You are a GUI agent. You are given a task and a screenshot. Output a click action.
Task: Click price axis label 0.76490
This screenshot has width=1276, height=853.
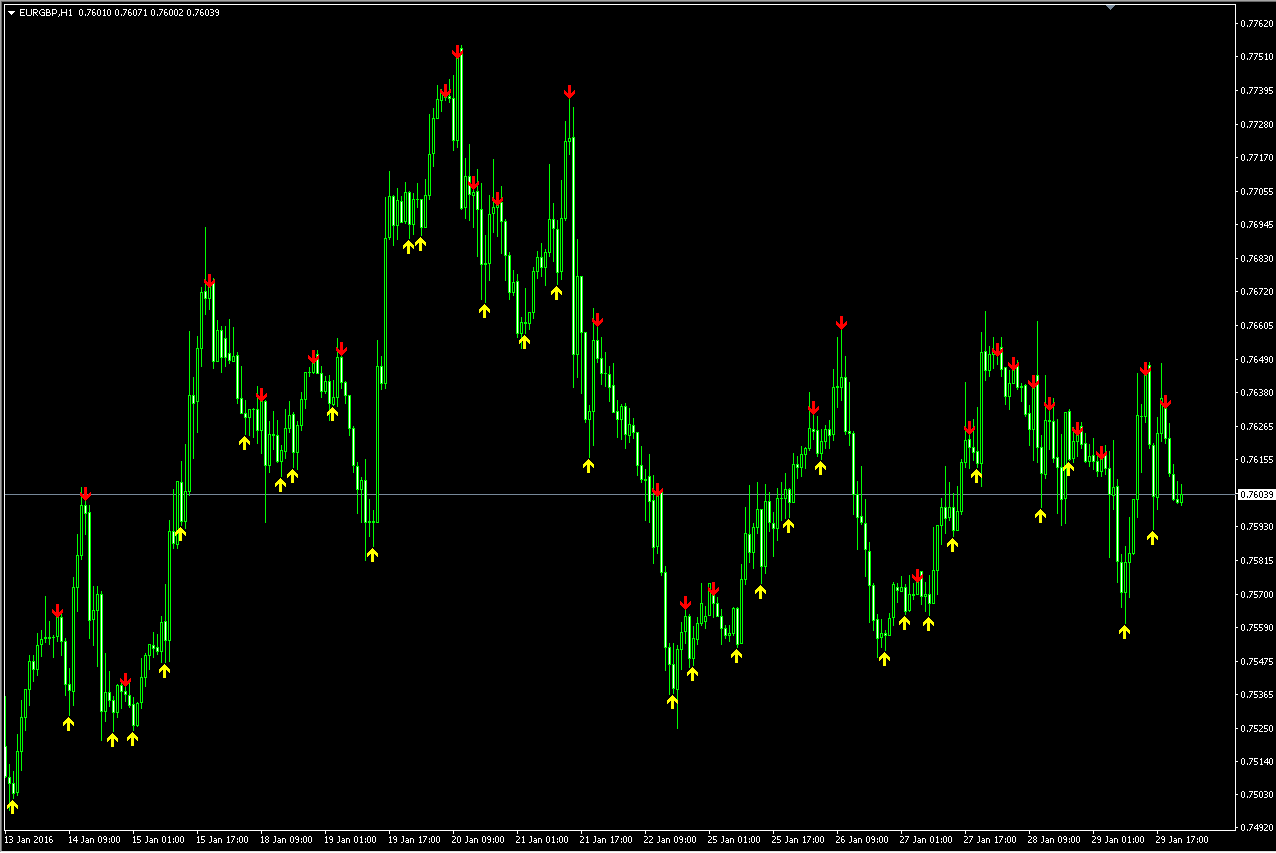(x=1256, y=359)
